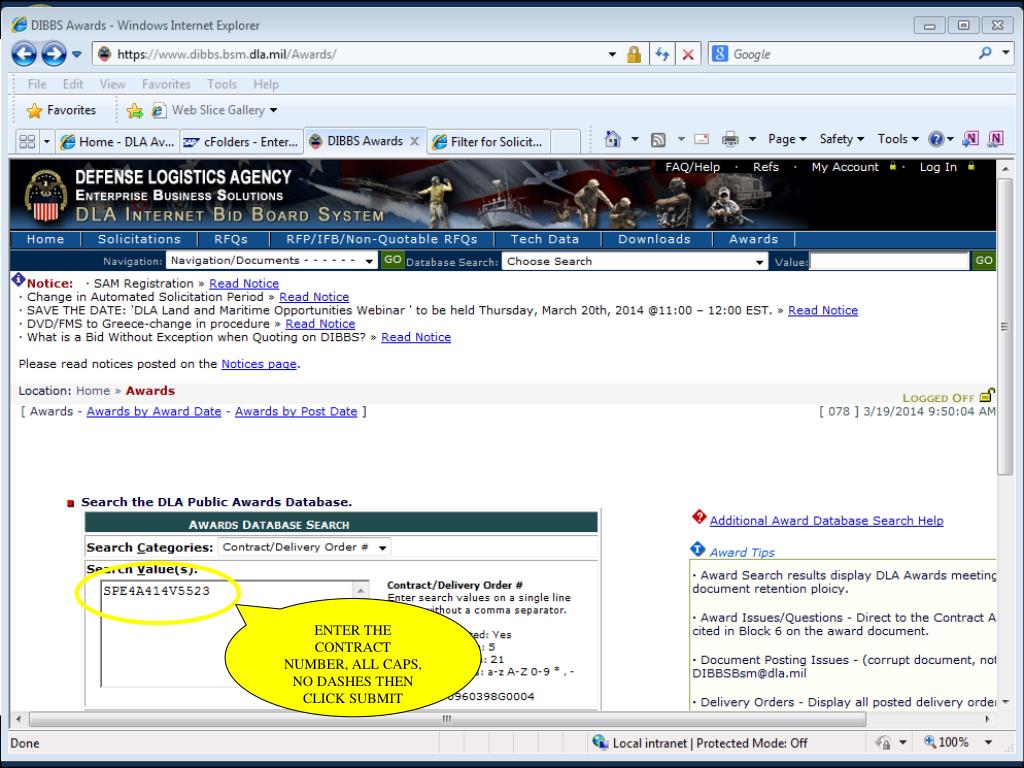Open the Edit menu
The width and height of the screenshot is (1024, 768).
[72, 84]
